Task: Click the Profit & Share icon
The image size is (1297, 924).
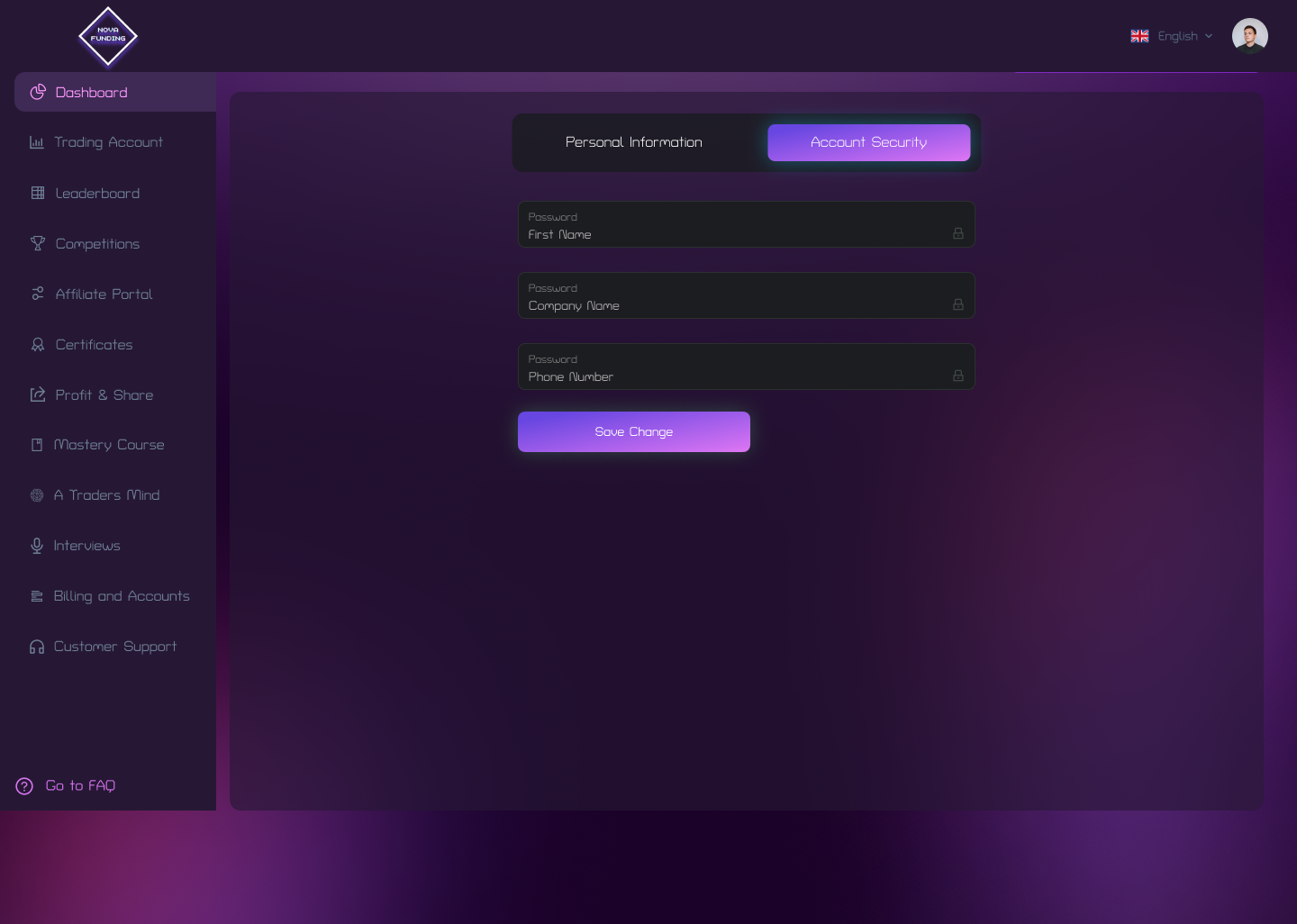Action: coord(37,394)
